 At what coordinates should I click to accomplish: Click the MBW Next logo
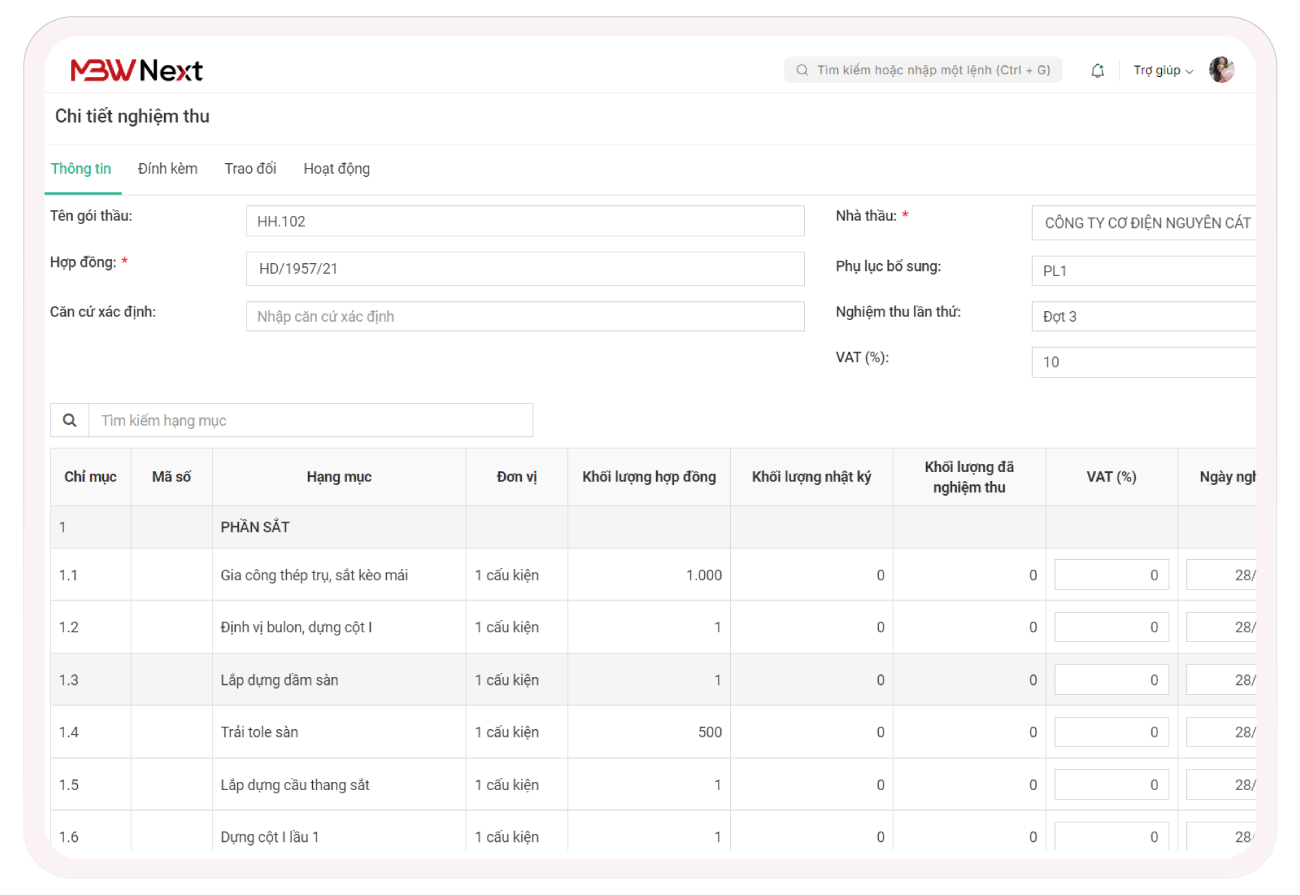click(x=136, y=70)
